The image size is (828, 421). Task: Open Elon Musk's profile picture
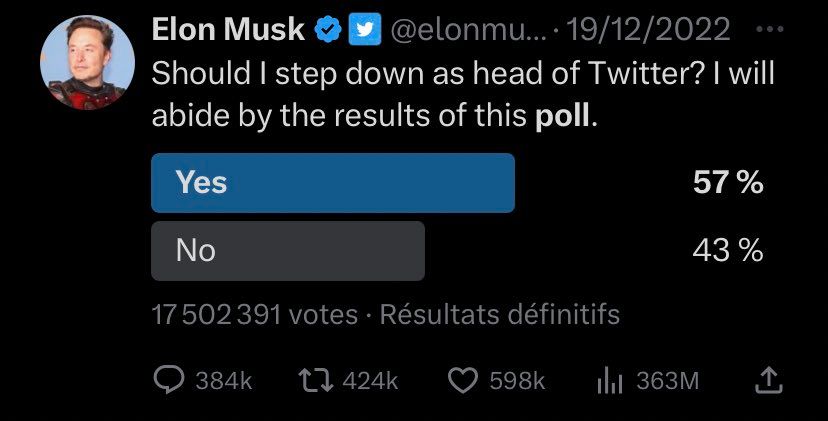pos(87,62)
